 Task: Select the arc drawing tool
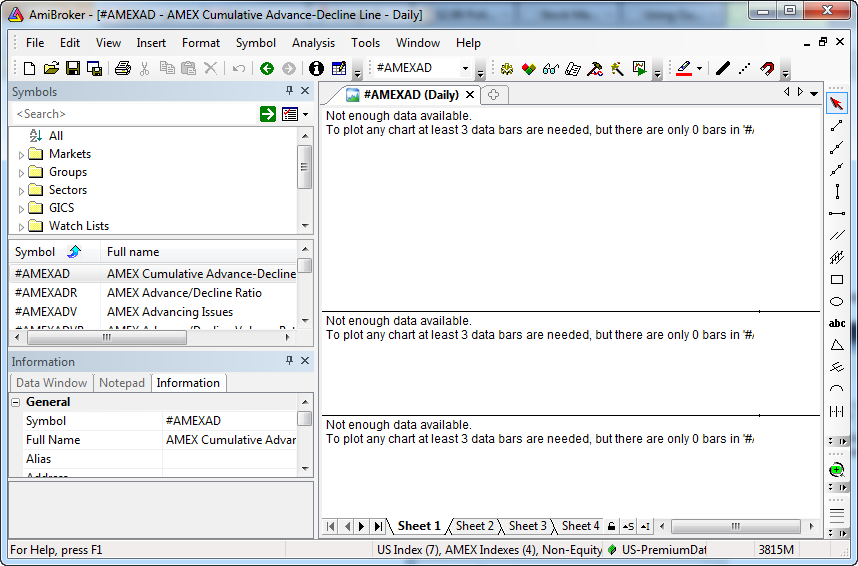[x=837, y=389]
